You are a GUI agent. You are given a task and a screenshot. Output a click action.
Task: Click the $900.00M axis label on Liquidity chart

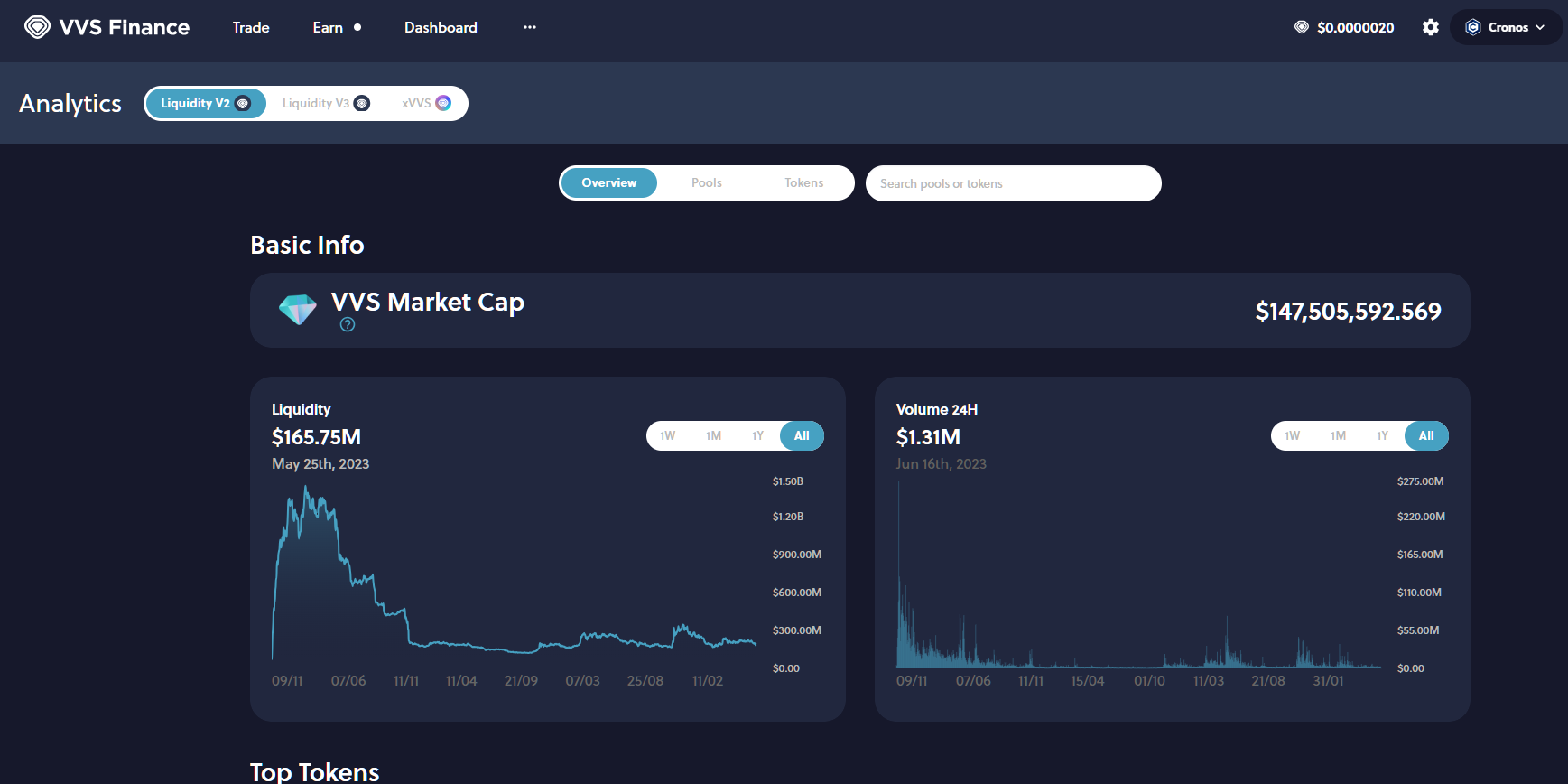tap(796, 555)
